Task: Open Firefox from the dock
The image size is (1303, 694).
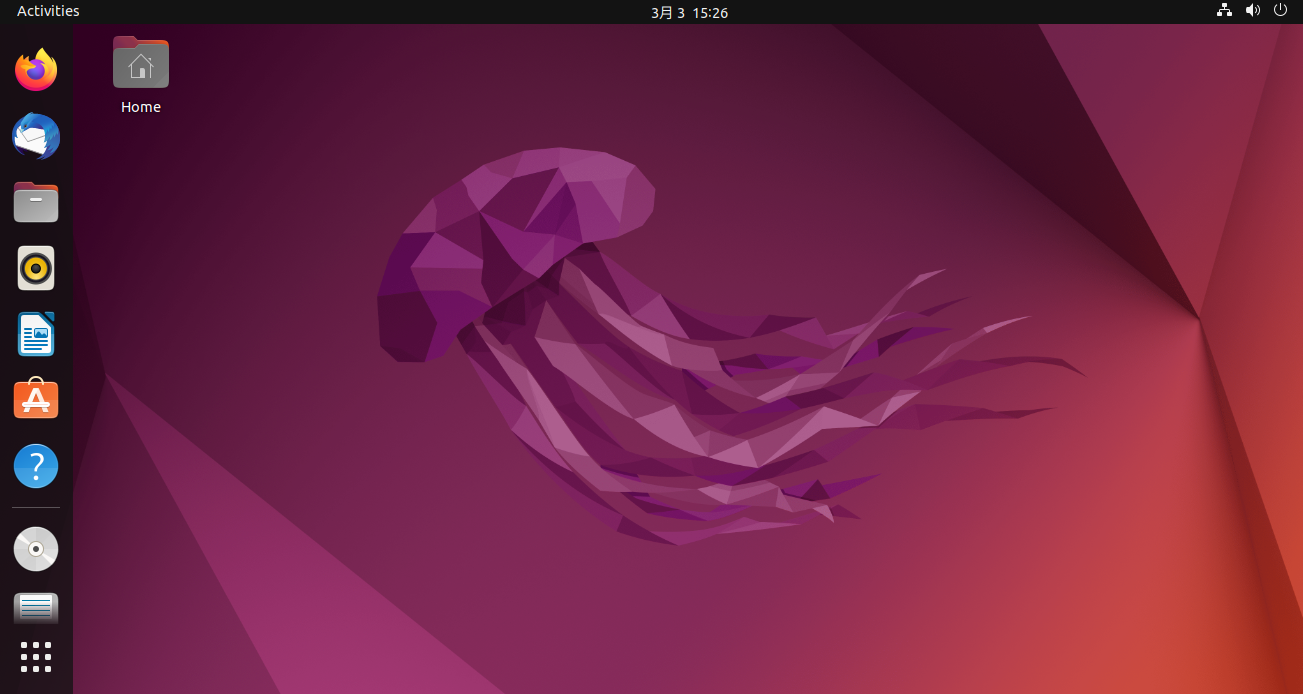Action: click(36, 70)
